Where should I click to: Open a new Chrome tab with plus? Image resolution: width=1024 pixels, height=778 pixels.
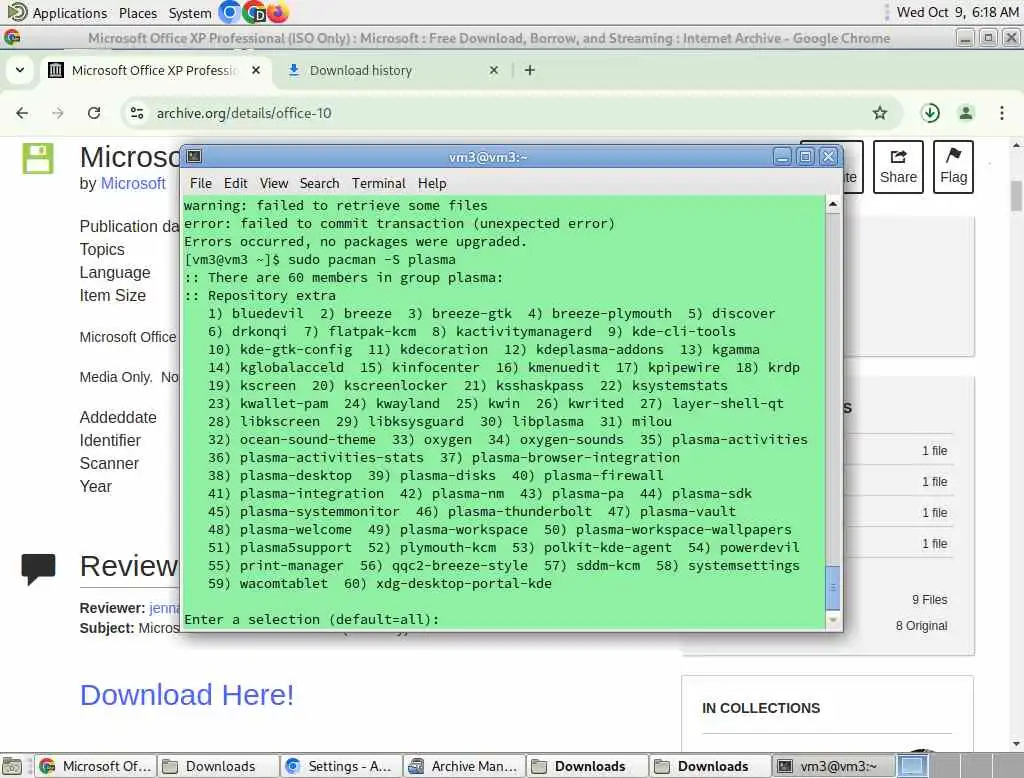click(x=530, y=70)
